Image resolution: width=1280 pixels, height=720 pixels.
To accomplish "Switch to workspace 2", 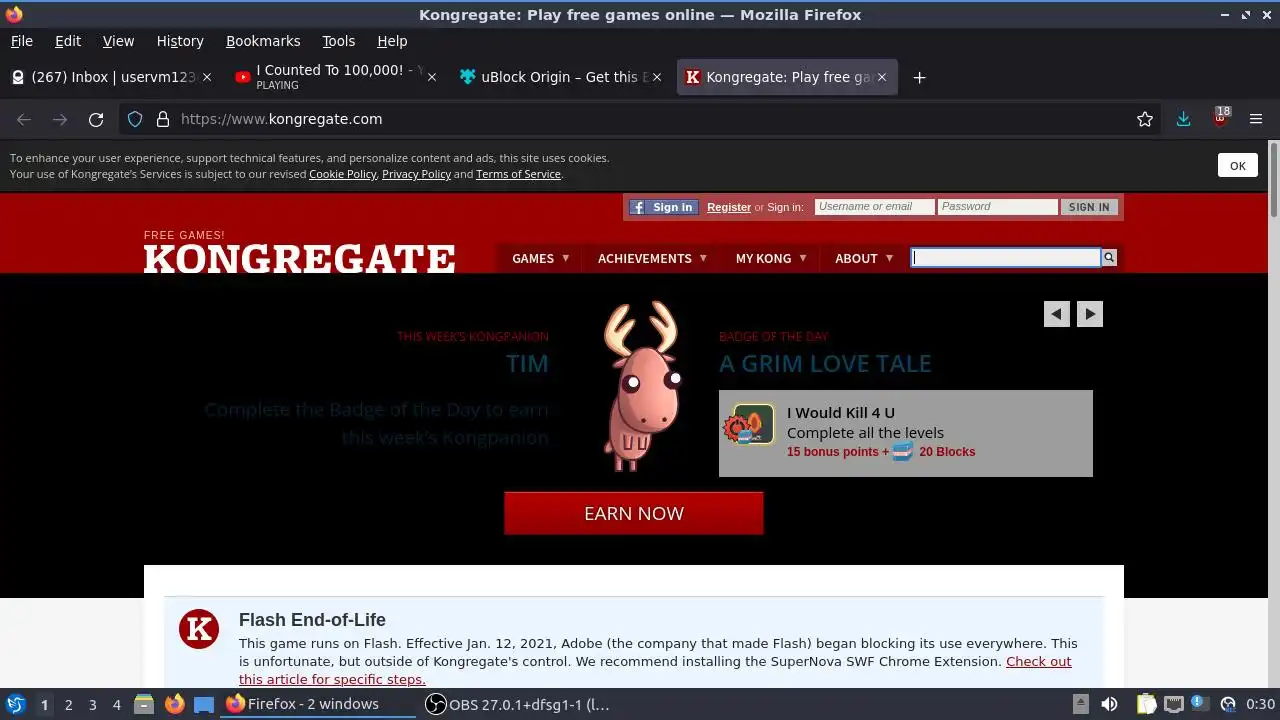I will click(x=68, y=705).
